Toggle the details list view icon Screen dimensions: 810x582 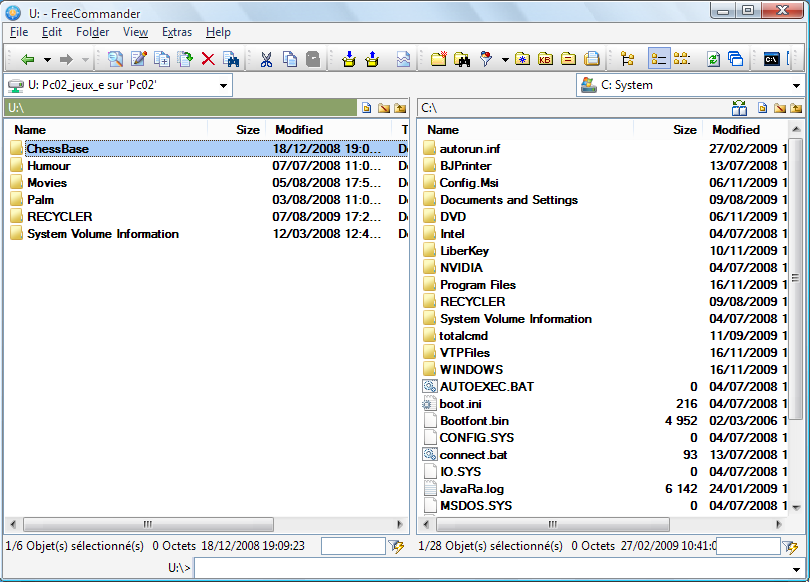[x=659, y=59]
